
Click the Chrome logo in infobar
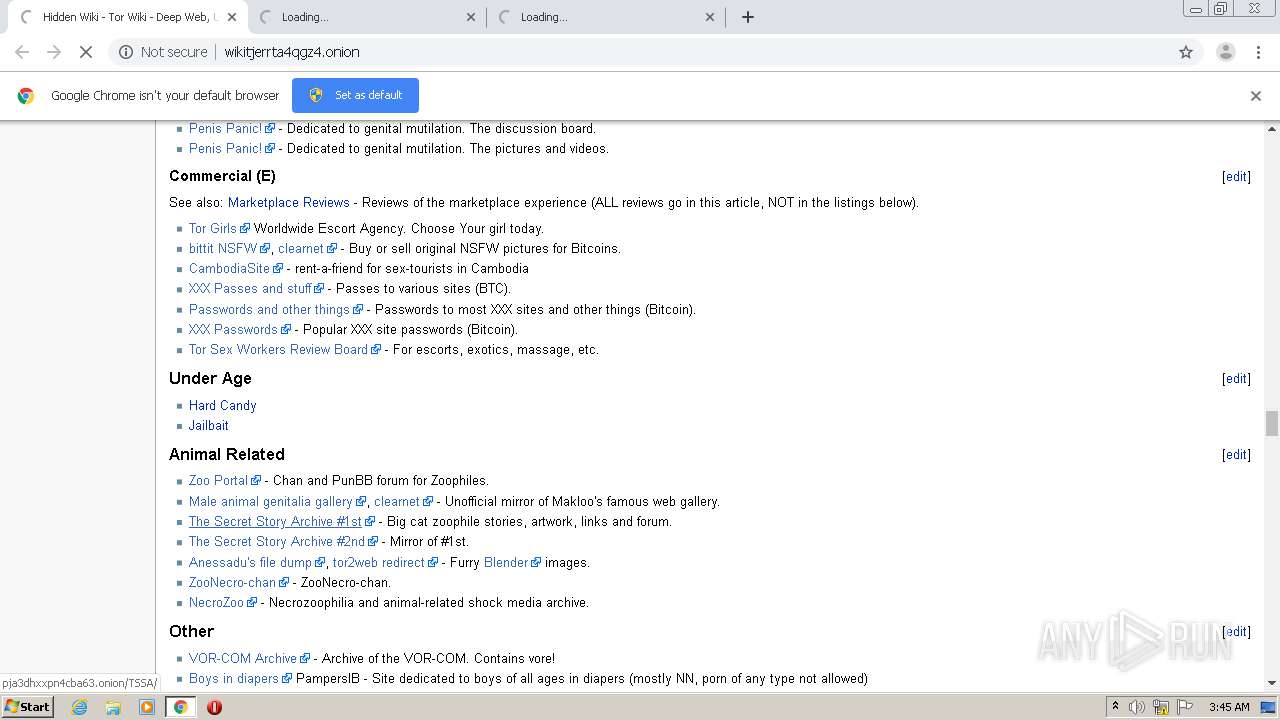pyautogui.click(x=26, y=96)
